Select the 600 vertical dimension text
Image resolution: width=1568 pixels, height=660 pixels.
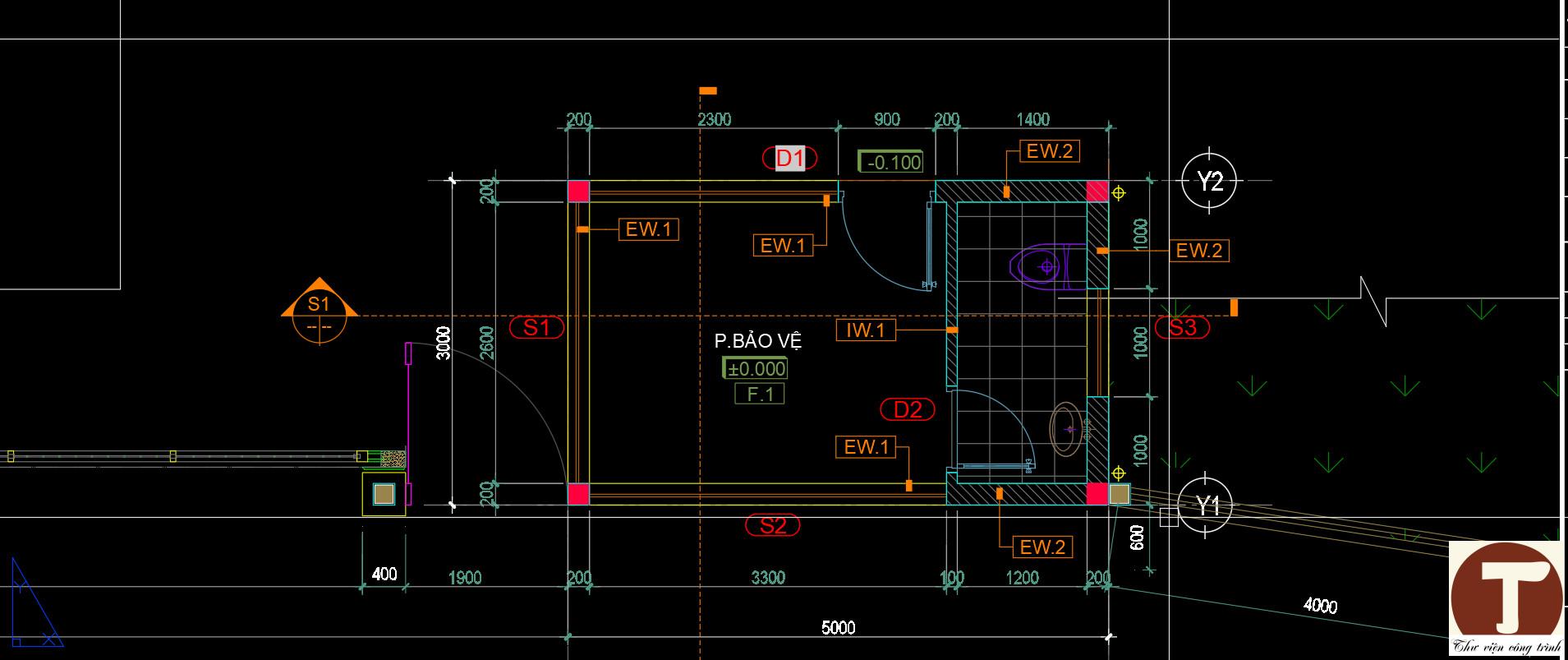1138,538
